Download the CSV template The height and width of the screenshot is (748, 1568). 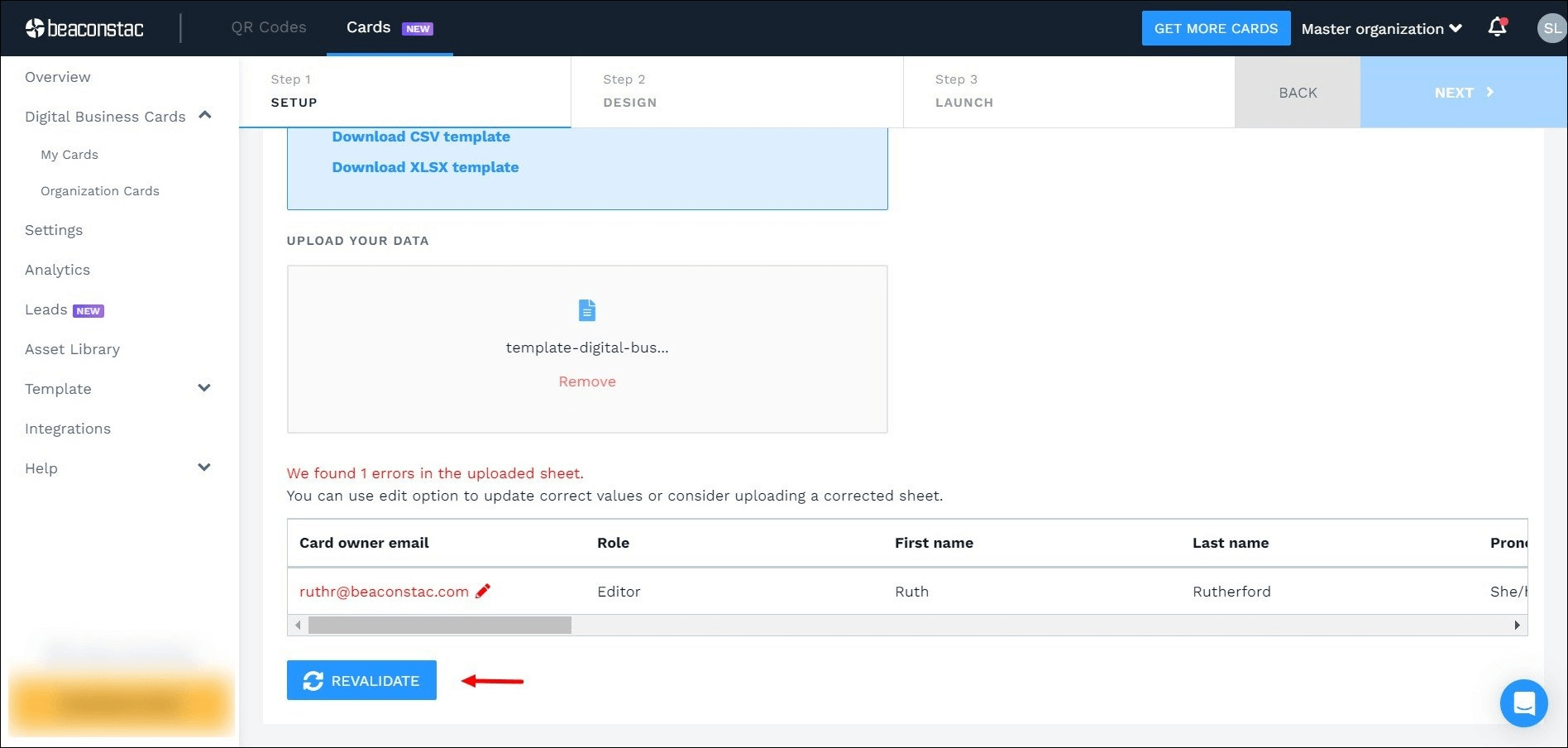pos(421,137)
